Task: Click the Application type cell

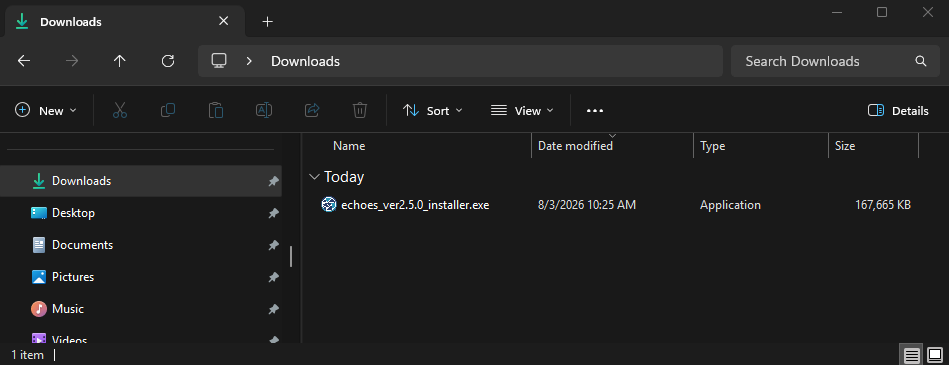Action: click(730, 205)
